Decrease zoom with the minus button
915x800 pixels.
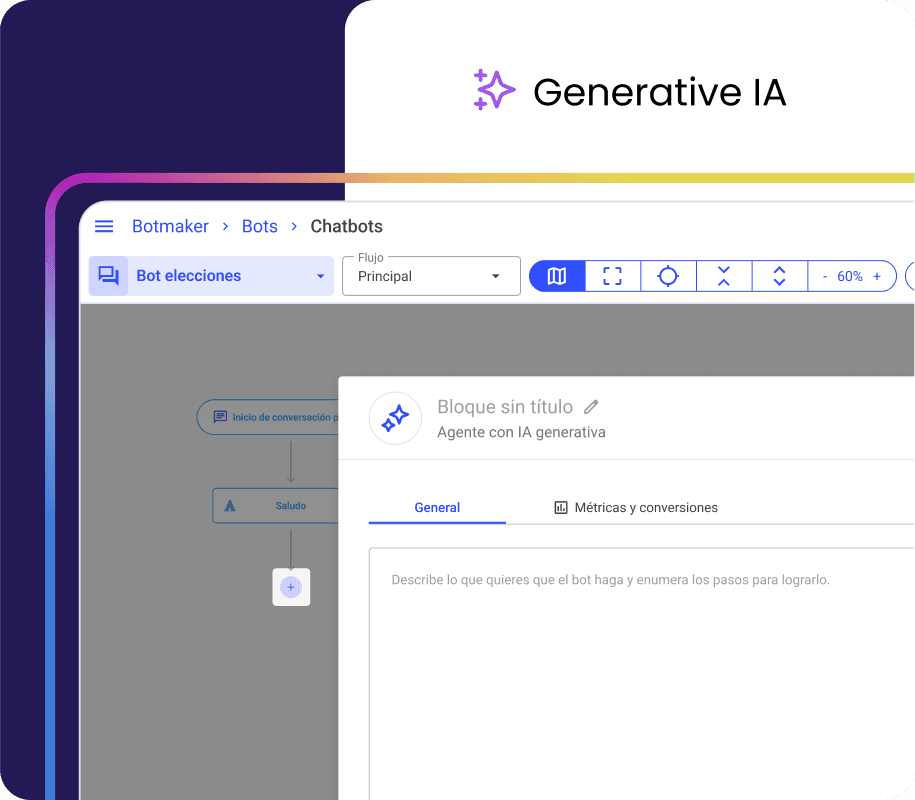click(825, 277)
